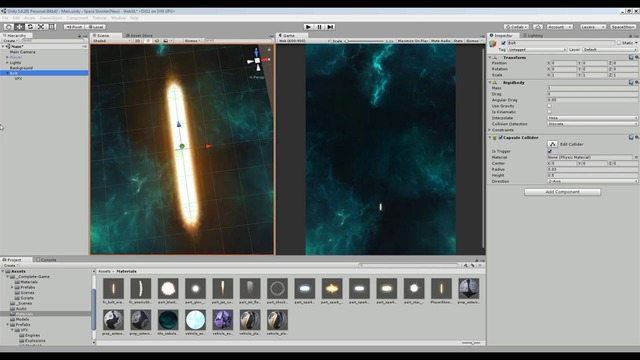Open the Window menu
Image resolution: width=640 pixels, height=360 pixels.
point(118,18)
